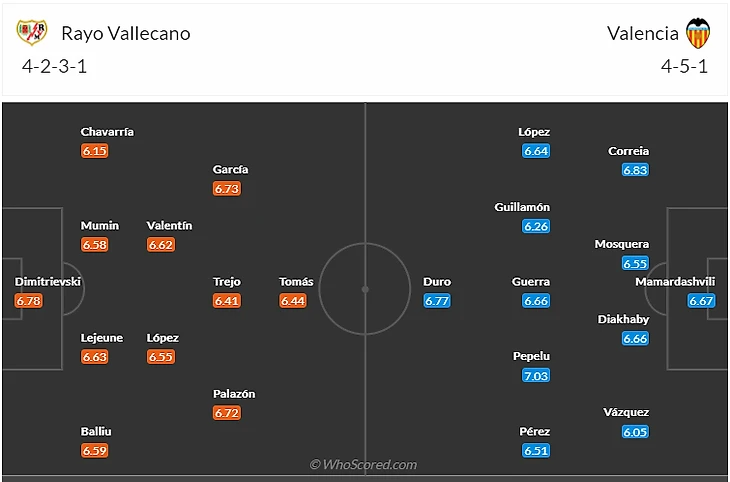
Task: Click García's 6.73 rating badge
Action: pyautogui.click(x=227, y=189)
